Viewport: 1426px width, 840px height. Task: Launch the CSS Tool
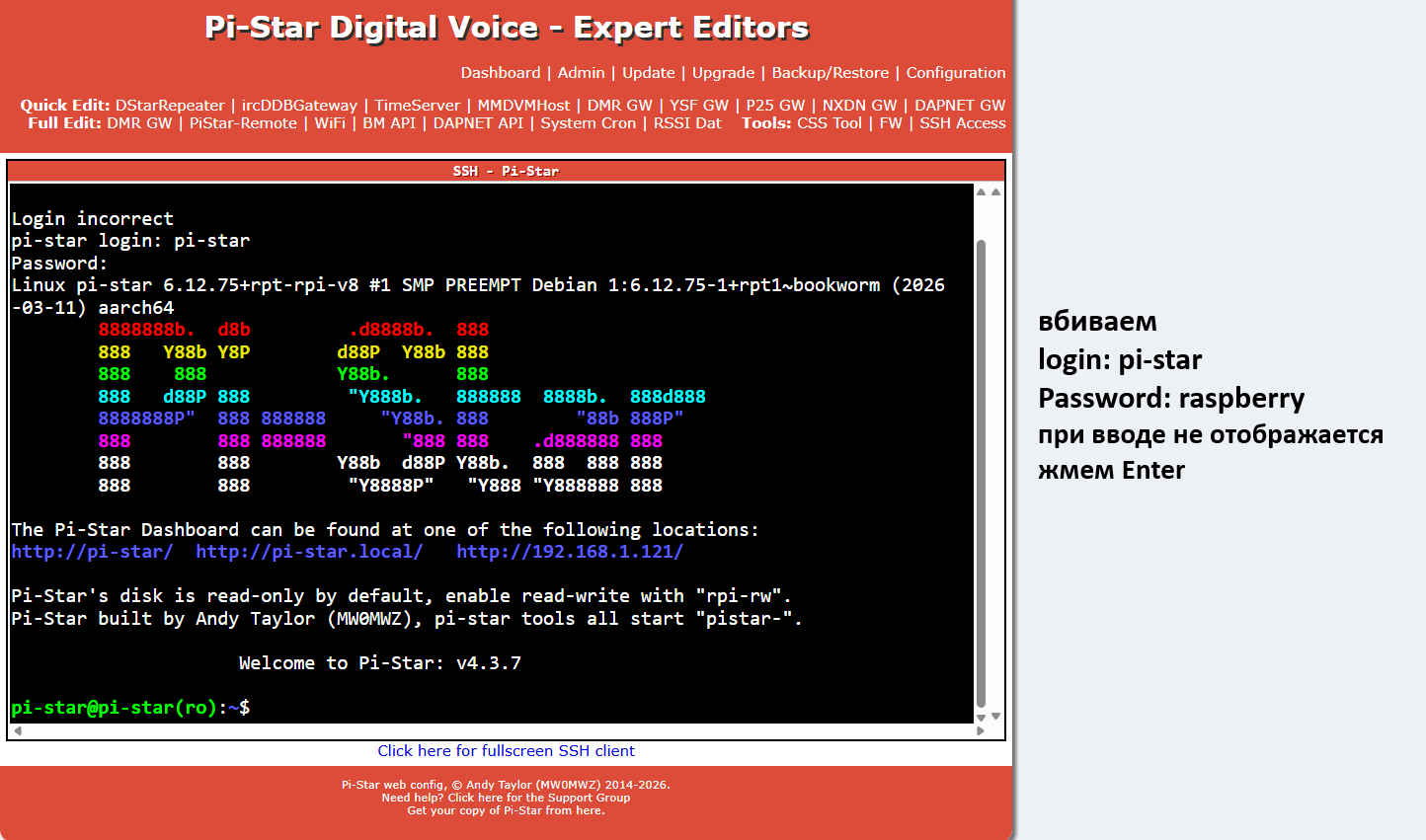[x=830, y=123]
